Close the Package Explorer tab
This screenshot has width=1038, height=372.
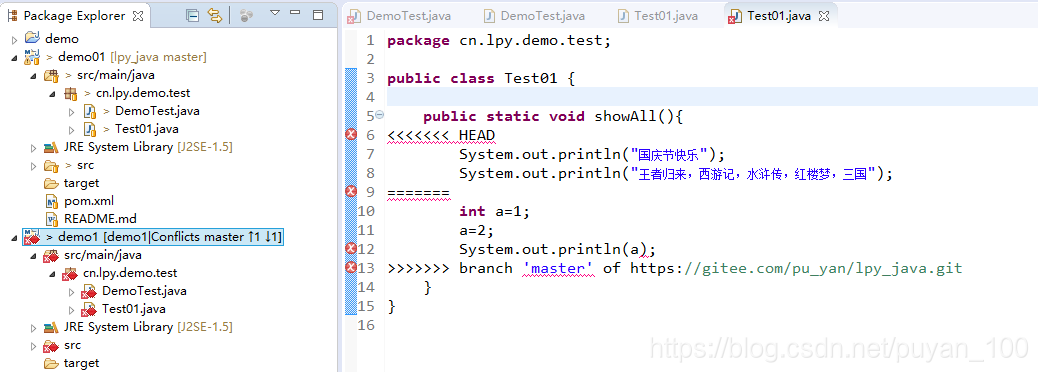click(138, 15)
